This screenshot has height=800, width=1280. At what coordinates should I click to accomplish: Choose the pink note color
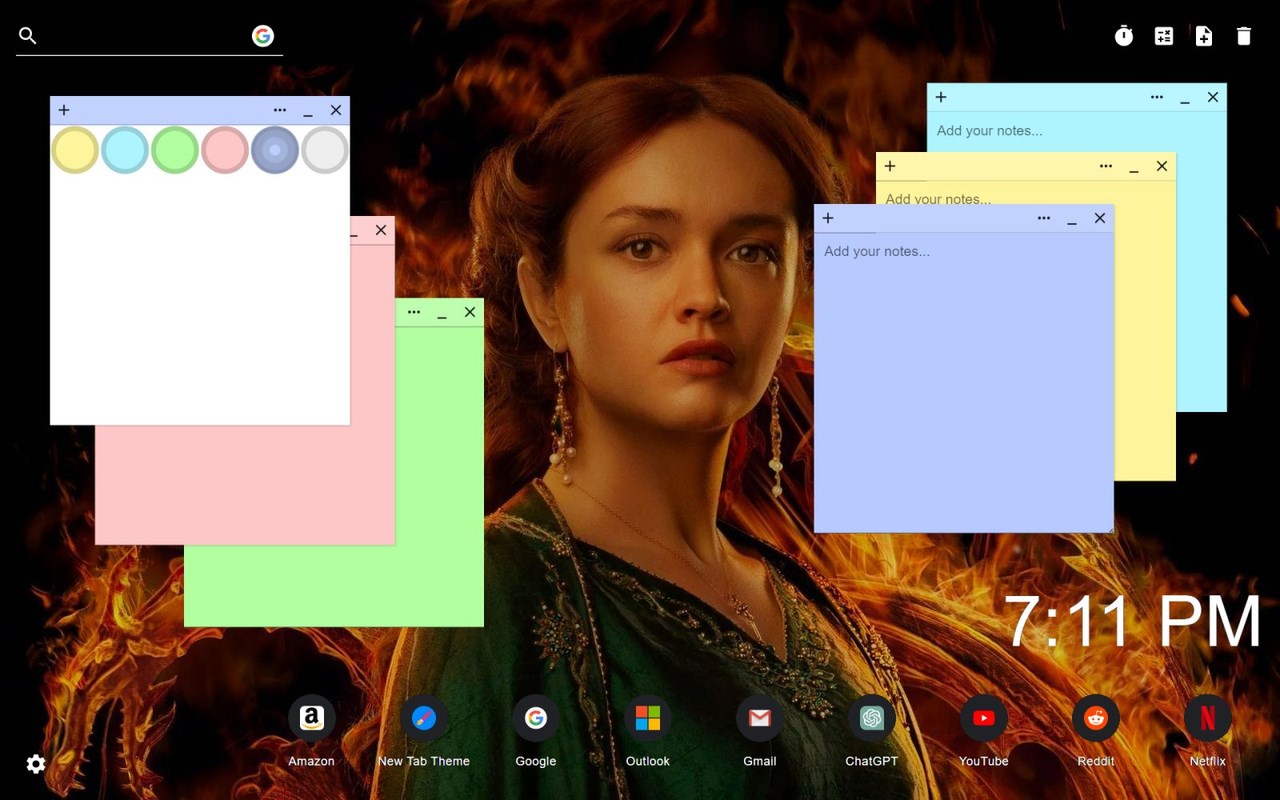click(225, 150)
